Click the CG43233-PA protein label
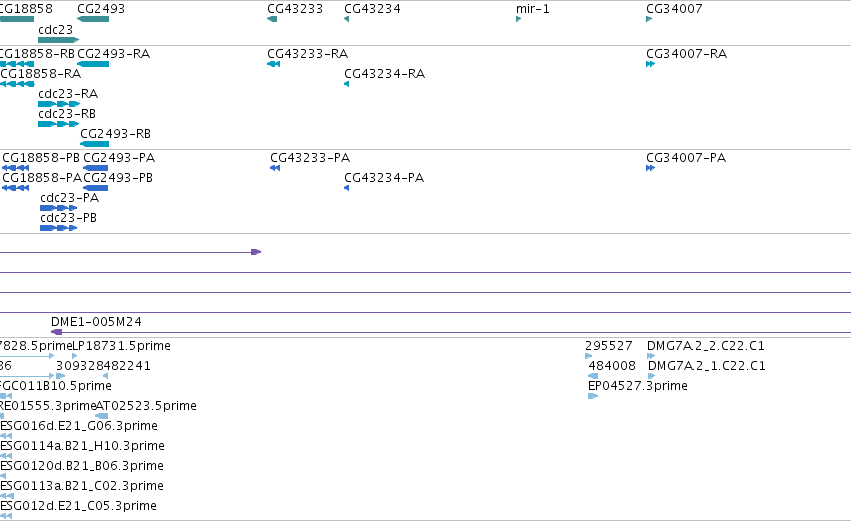This screenshot has width=851, height=521. [310, 157]
